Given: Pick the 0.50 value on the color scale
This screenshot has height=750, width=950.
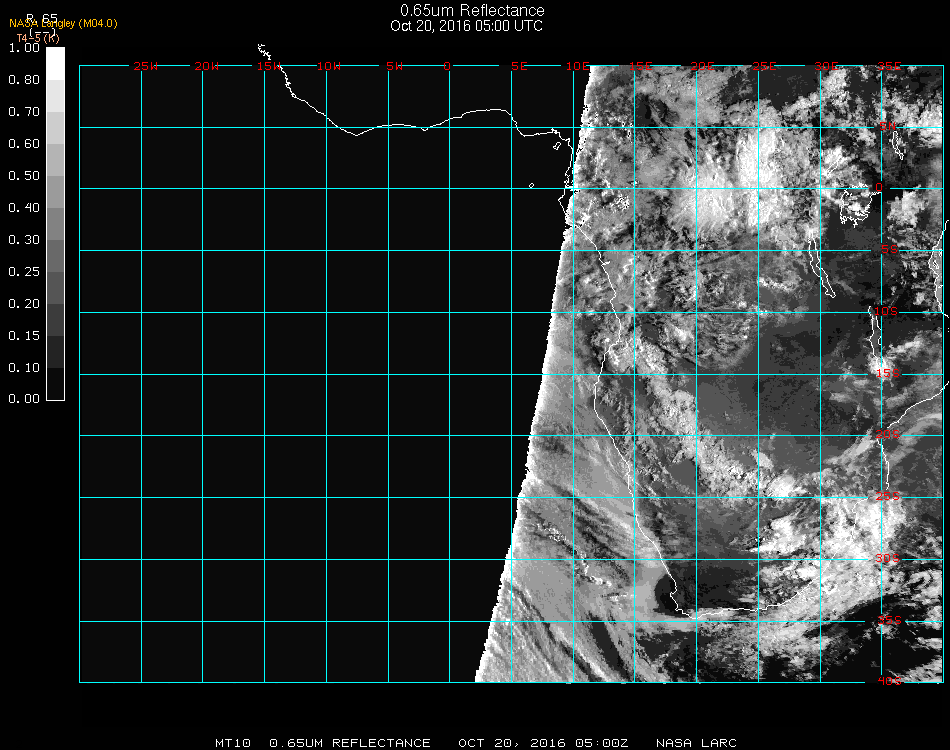Looking at the screenshot, I should coord(24,176).
